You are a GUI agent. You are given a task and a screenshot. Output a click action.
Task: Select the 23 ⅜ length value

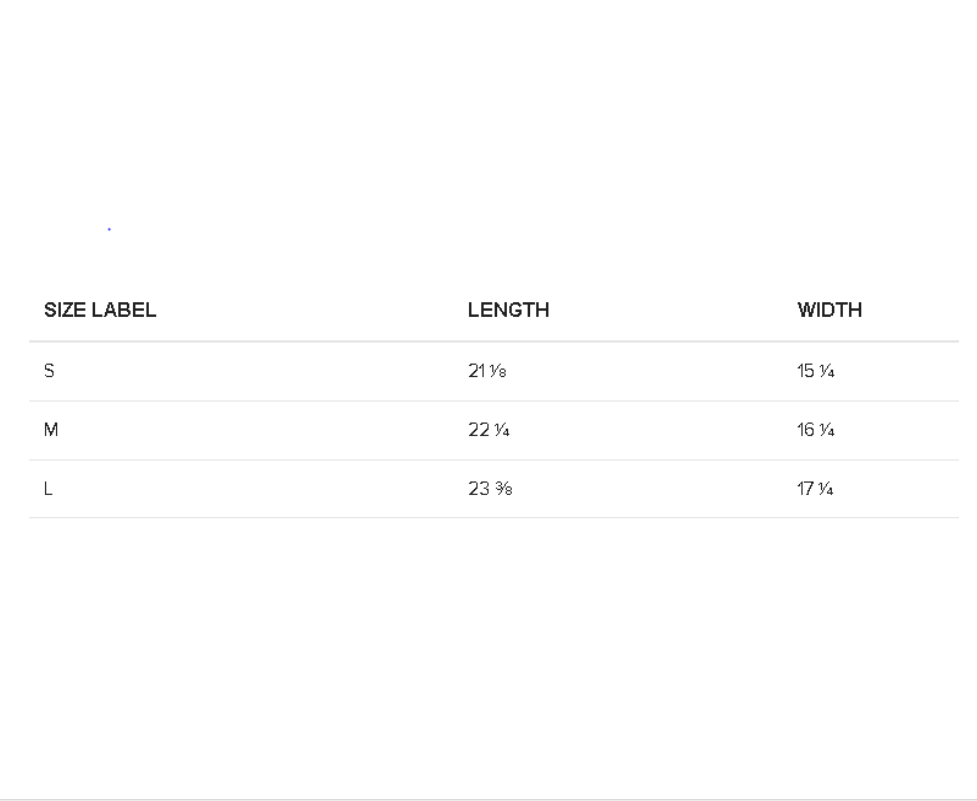[x=490, y=489]
